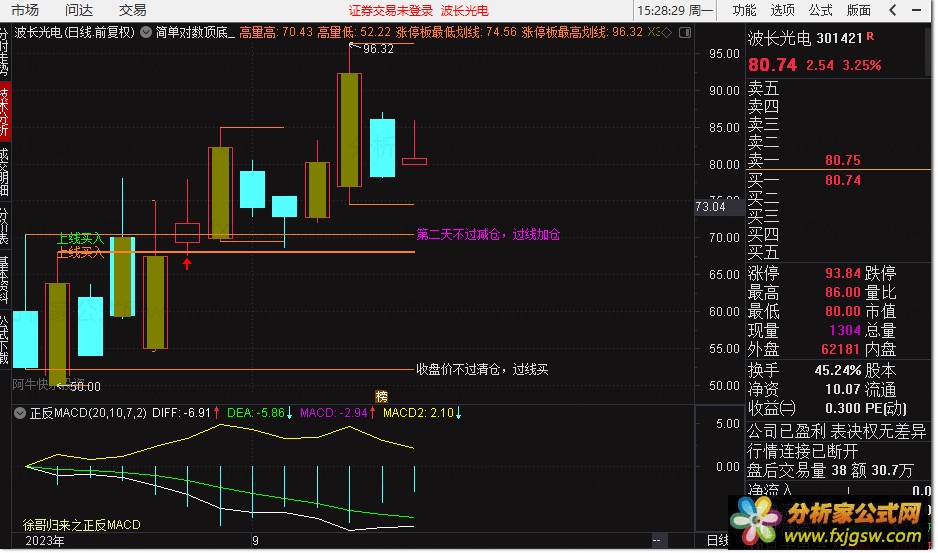938x553 pixels.
Task: Click the 第二天不过减仓，过线加仓 annotation
Action: (x=488, y=235)
